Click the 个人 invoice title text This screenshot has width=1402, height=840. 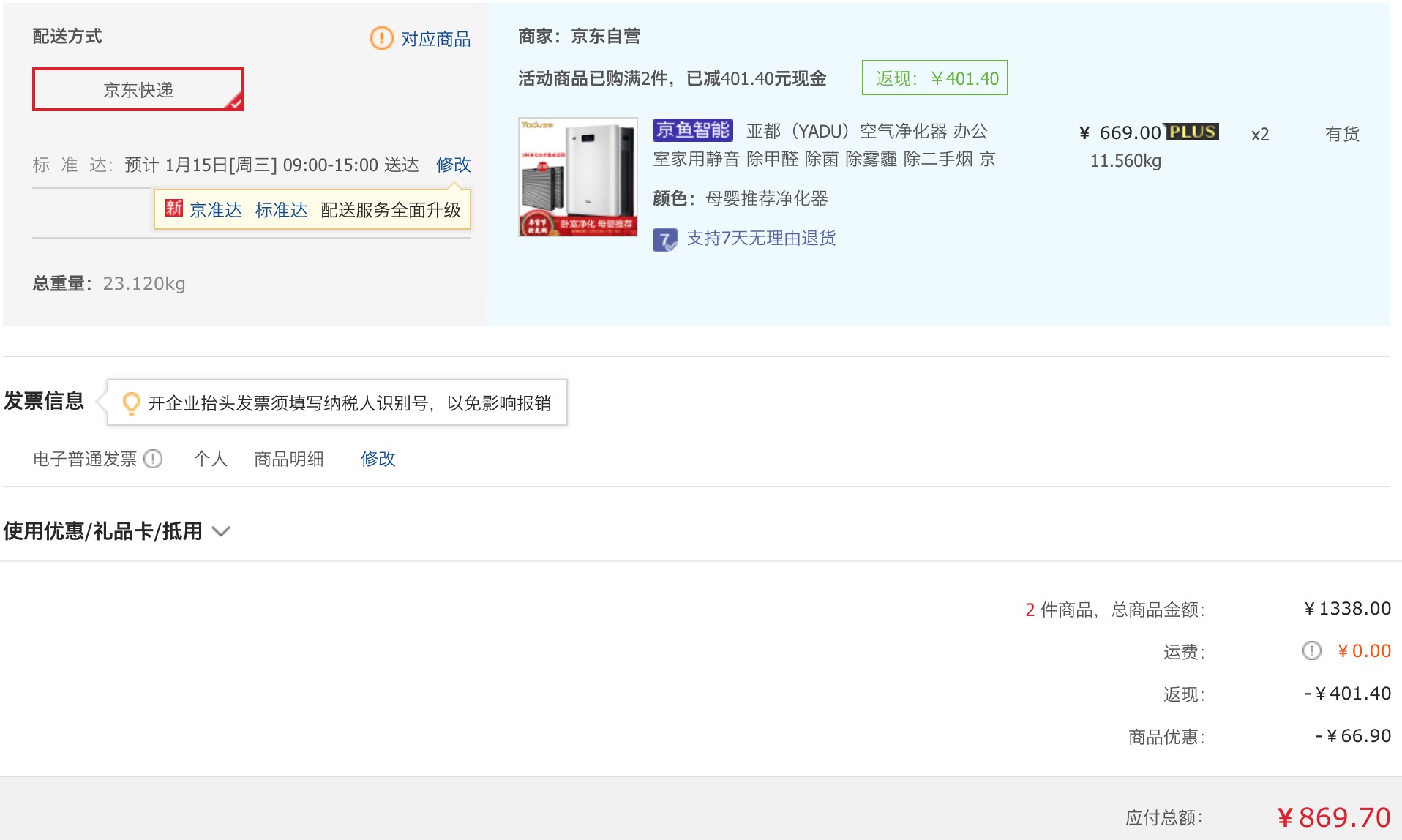[211, 459]
